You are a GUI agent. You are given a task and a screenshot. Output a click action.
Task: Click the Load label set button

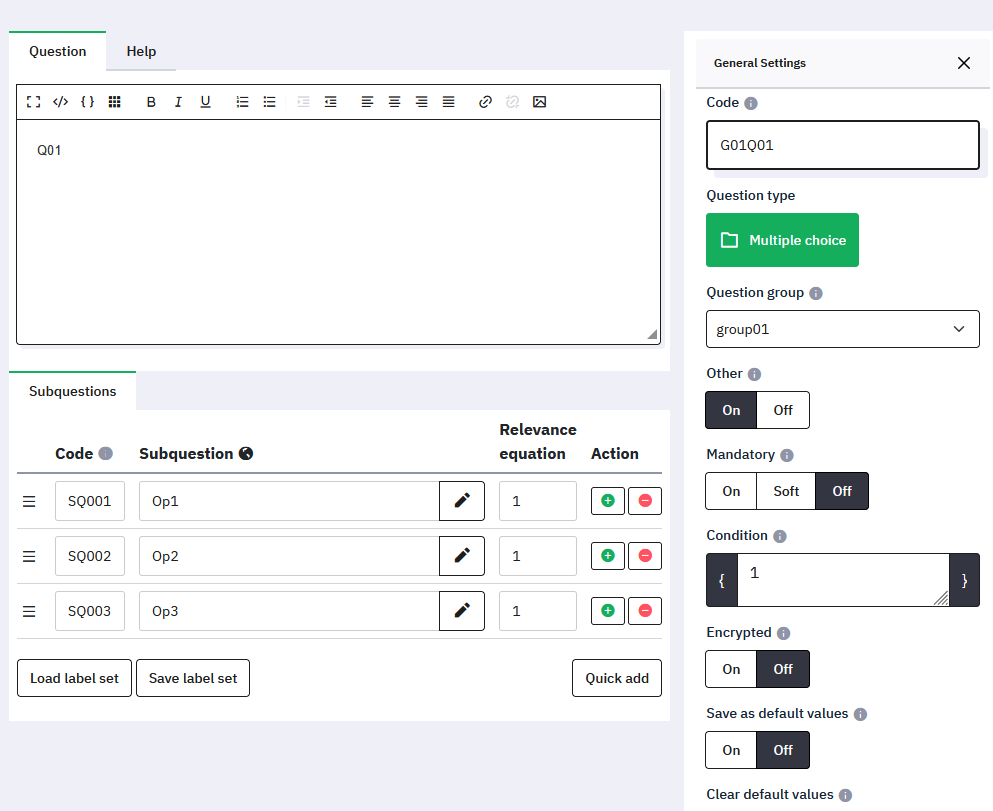click(74, 678)
